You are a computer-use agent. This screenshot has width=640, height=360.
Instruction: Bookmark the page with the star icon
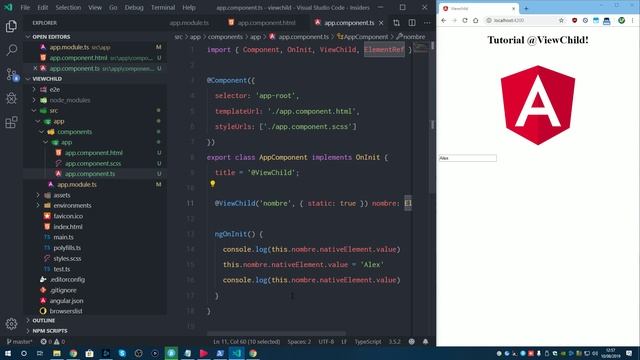(x=561, y=20)
